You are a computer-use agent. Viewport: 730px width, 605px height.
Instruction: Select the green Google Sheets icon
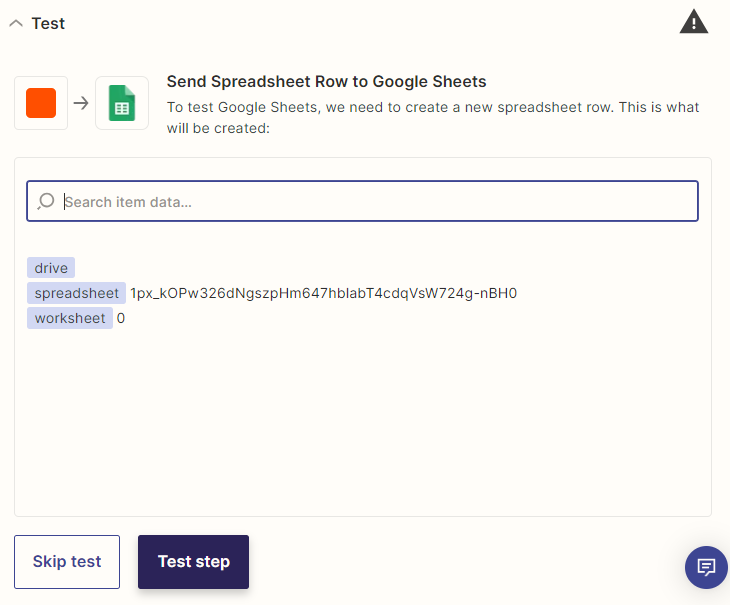(122, 103)
